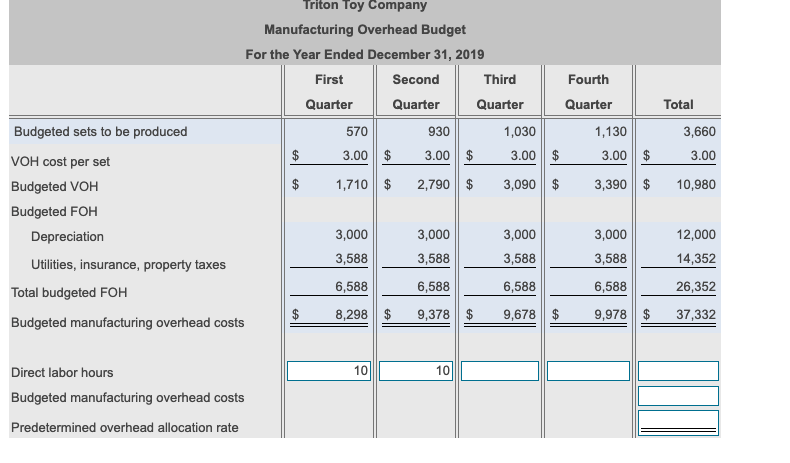This screenshot has height=463, width=790.
Task: Click the Second Quarter direct labor hours input
Action: click(x=416, y=371)
